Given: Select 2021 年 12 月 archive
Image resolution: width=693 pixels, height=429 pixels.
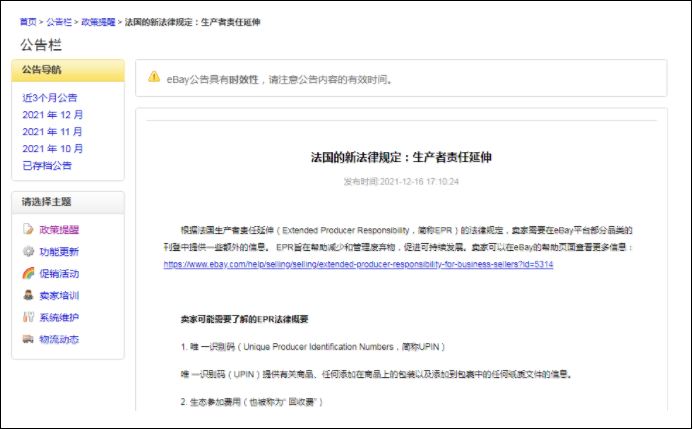Looking at the screenshot, I should click(x=53, y=115).
